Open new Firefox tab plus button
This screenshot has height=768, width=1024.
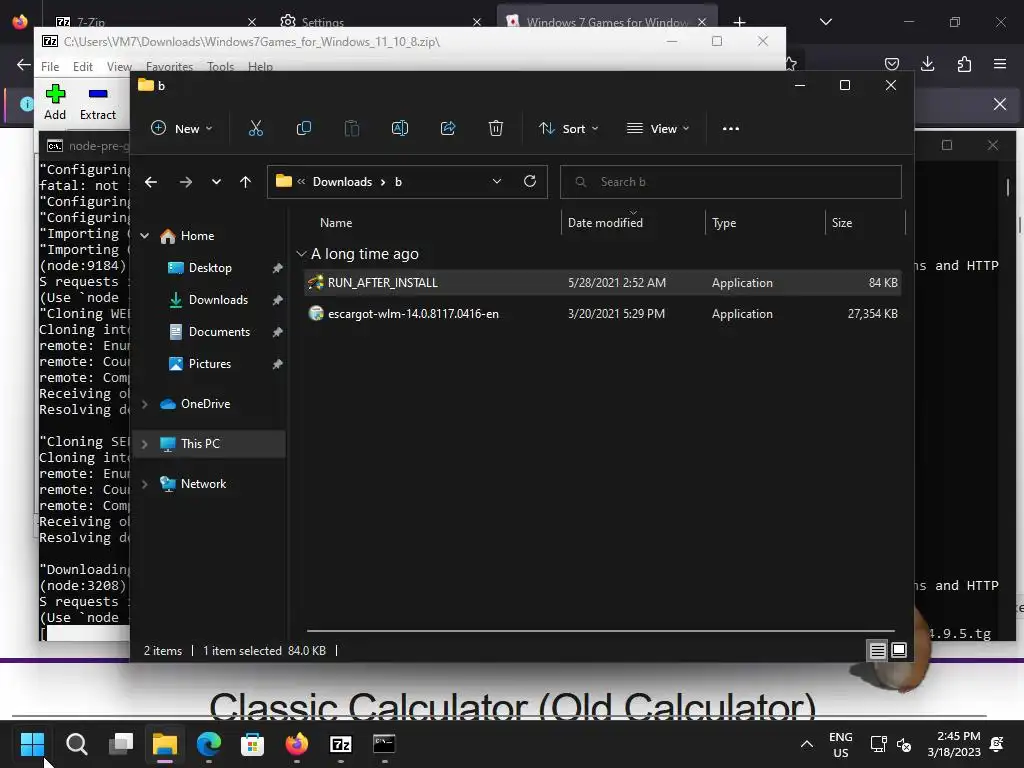click(739, 22)
